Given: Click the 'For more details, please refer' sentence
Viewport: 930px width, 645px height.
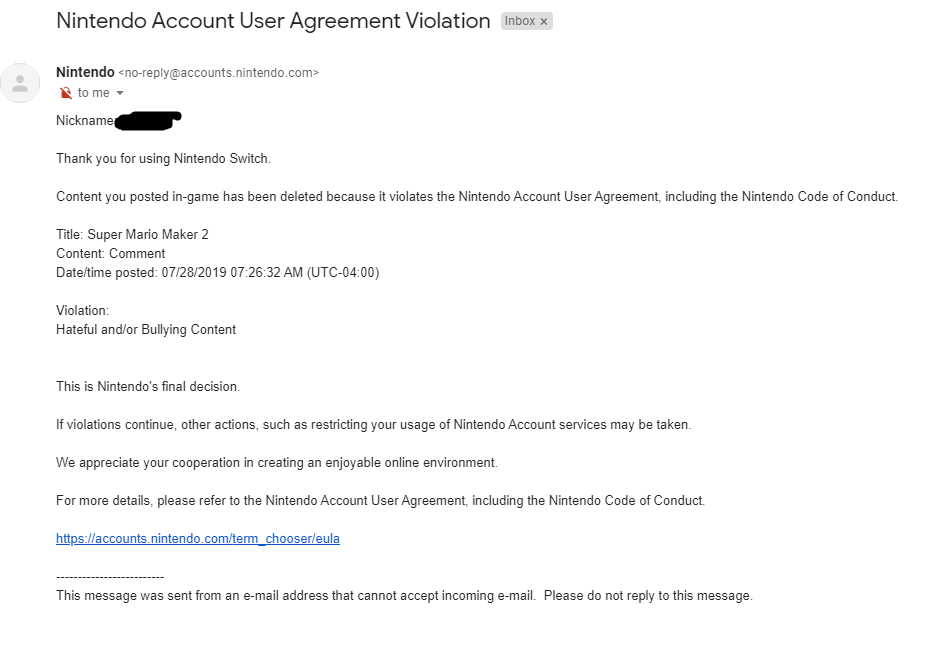Looking at the screenshot, I should pos(381,500).
